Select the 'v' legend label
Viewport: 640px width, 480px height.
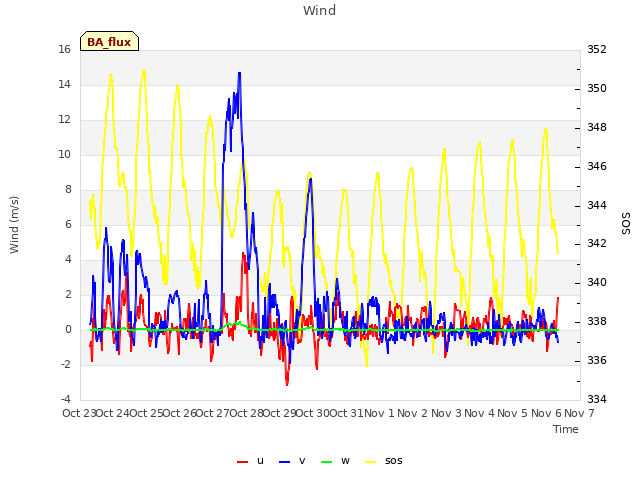coord(302,461)
